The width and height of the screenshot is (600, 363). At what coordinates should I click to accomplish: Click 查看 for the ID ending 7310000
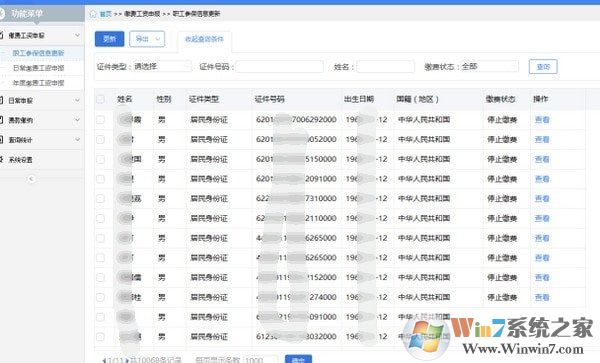(x=542, y=199)
